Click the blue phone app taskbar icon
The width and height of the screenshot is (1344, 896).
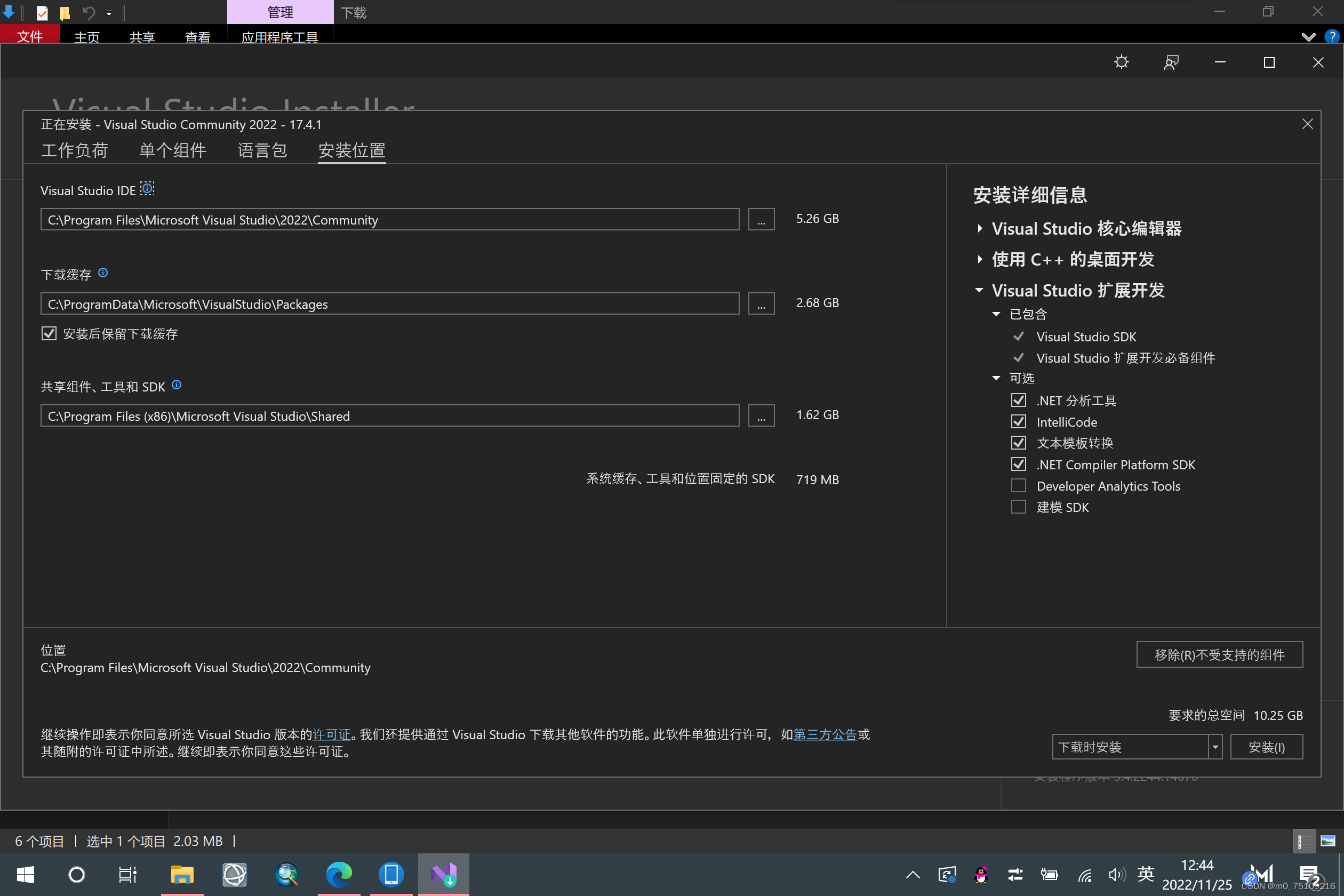tap(391, 874)
